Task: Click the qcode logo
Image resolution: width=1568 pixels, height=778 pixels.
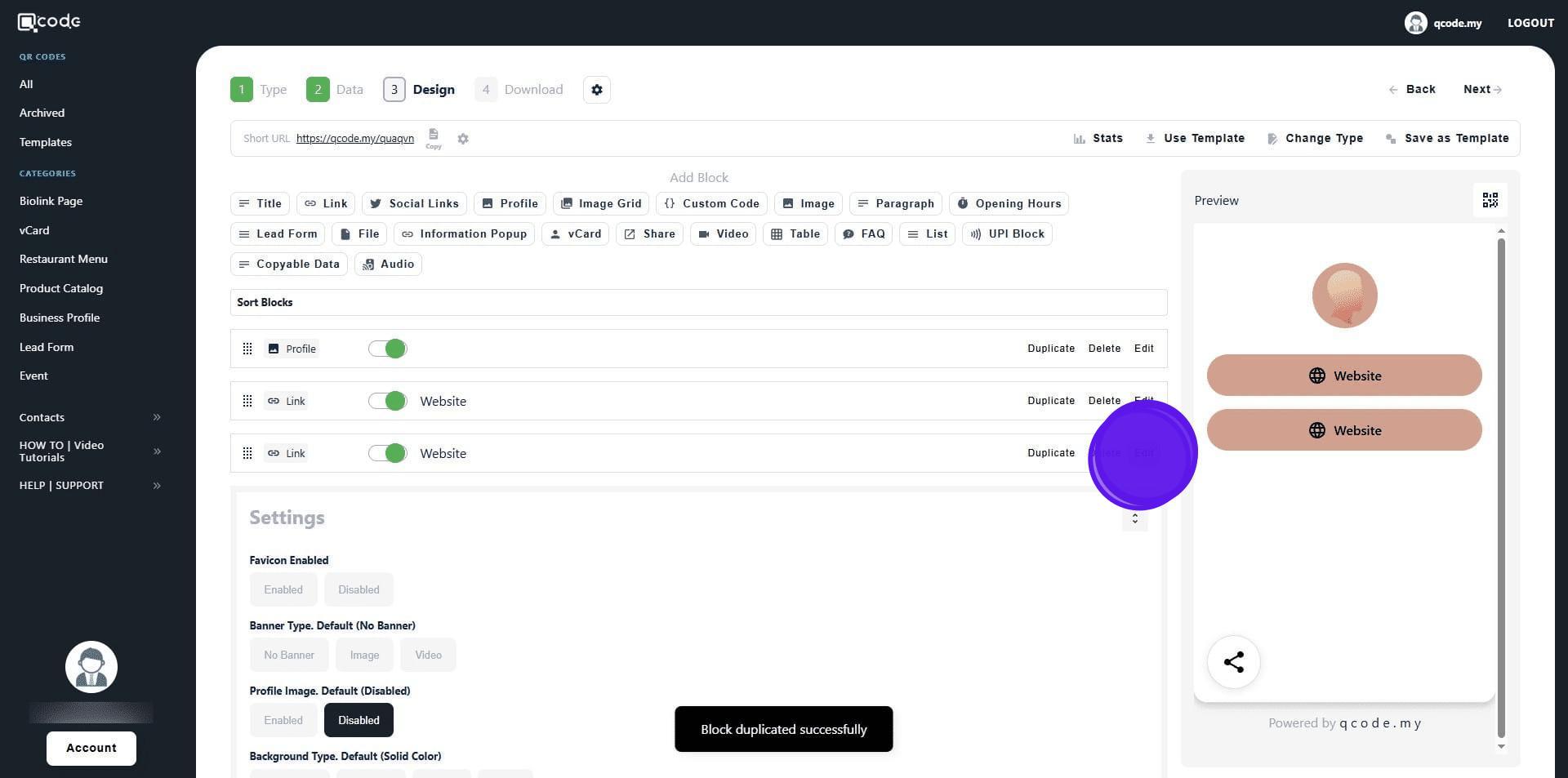Action: (x=49, y=22)
